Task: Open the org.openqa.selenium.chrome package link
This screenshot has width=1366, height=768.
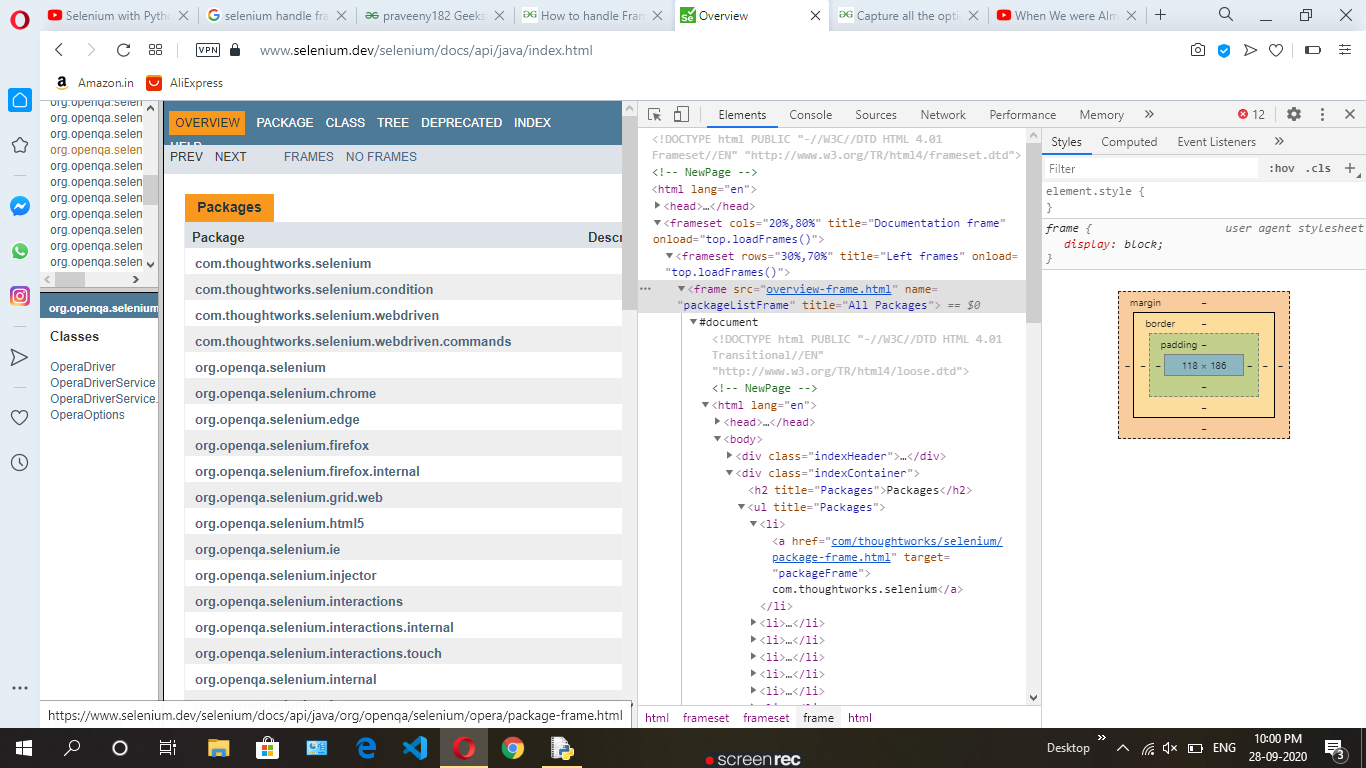Action: 285,394
